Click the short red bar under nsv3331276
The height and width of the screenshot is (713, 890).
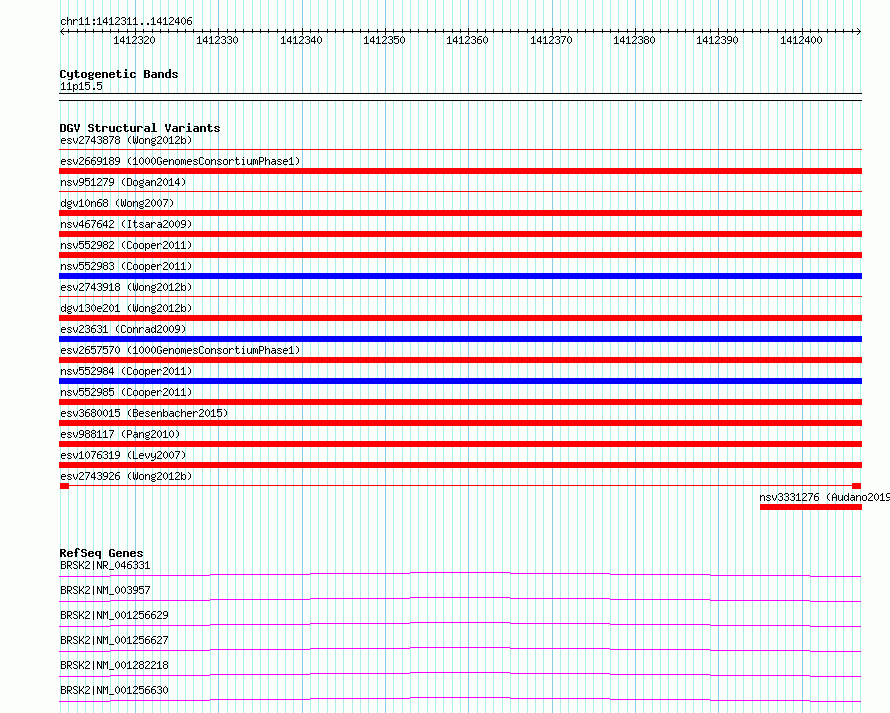click(811, 507)
